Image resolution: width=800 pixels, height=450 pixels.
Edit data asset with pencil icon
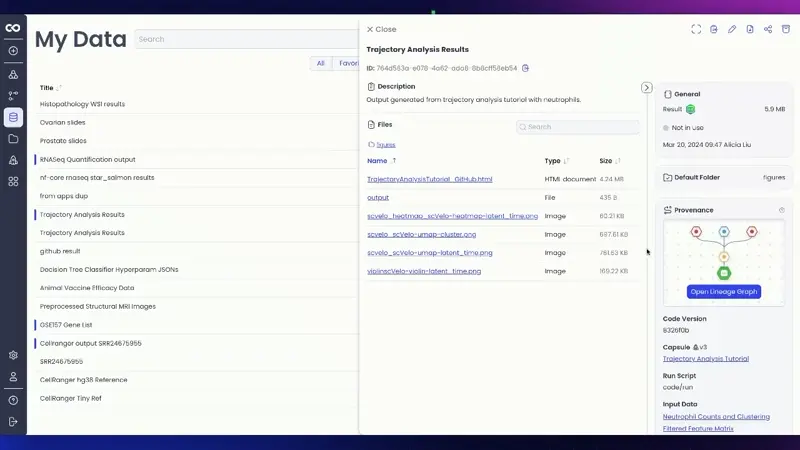732,29
